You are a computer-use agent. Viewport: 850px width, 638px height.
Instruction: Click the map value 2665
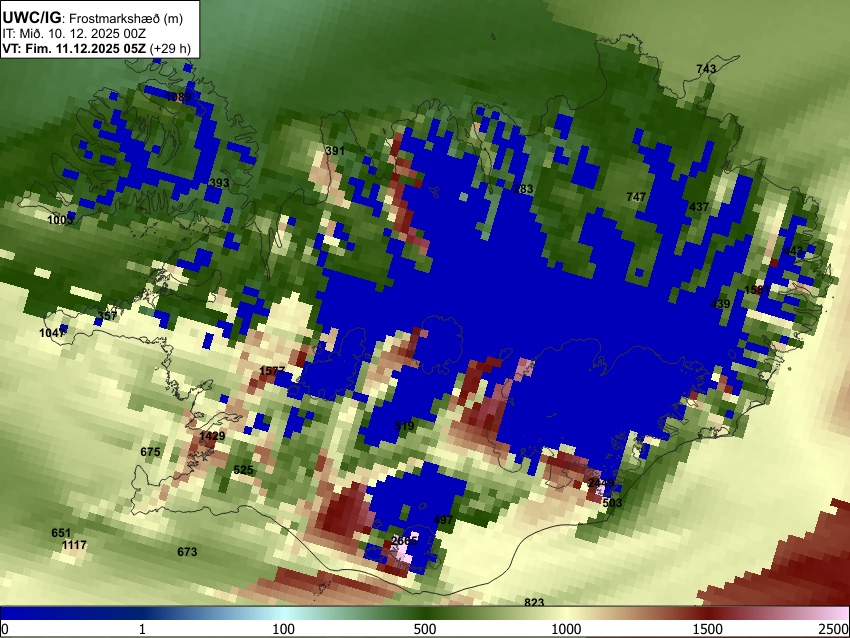coord(404,541)
